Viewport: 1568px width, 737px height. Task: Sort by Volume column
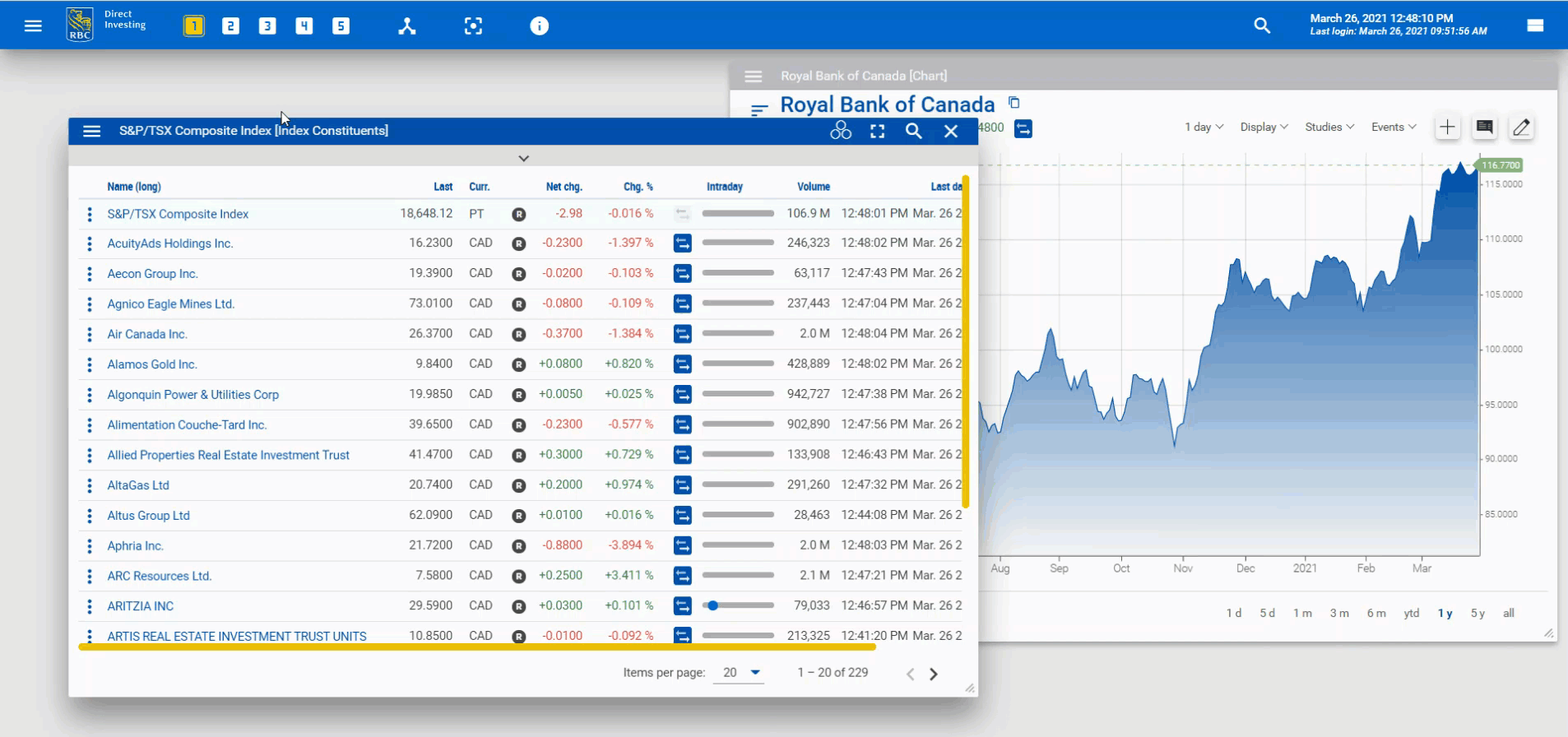click(814, 187)
